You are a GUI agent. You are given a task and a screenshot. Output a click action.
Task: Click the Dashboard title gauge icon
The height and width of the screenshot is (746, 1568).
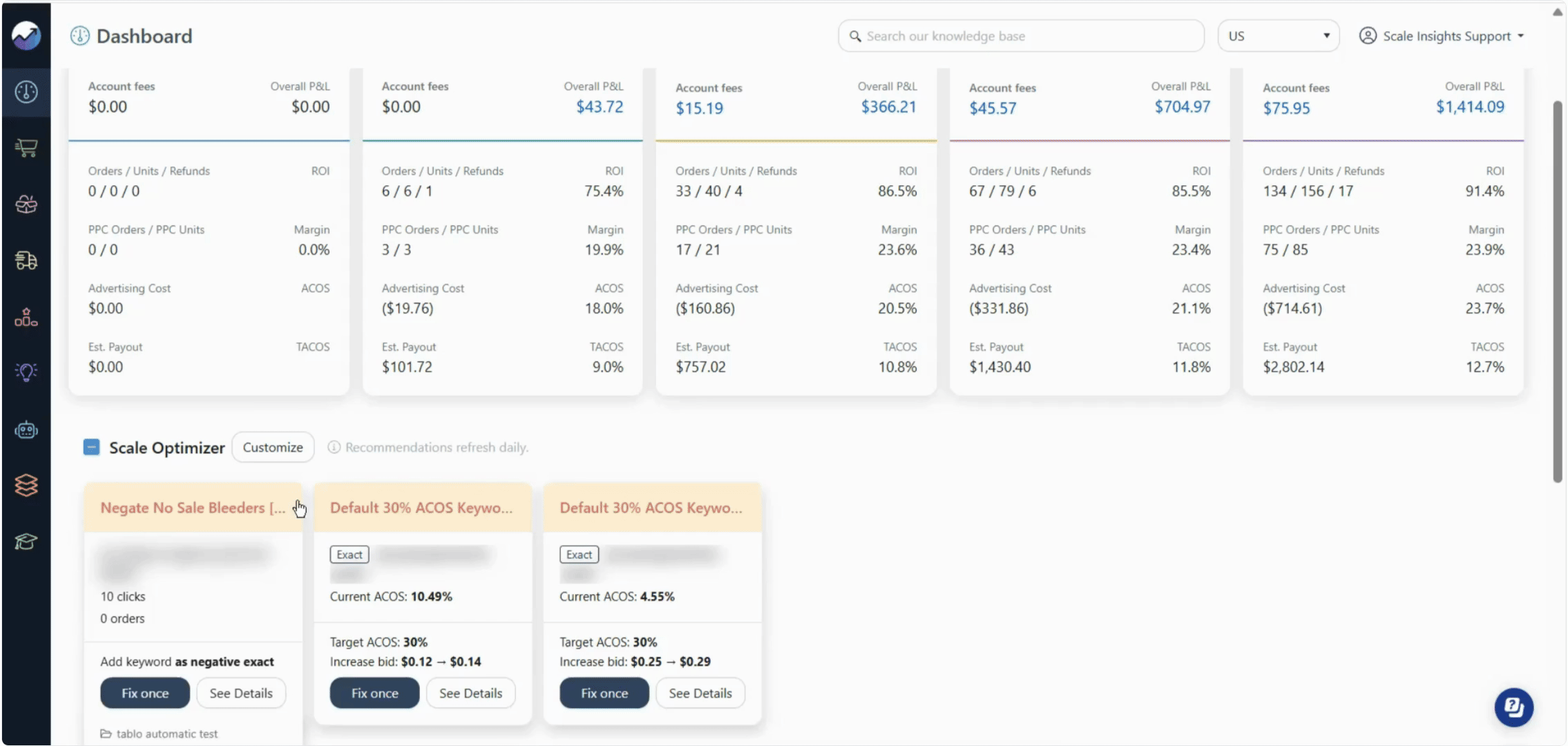point(80,36)
